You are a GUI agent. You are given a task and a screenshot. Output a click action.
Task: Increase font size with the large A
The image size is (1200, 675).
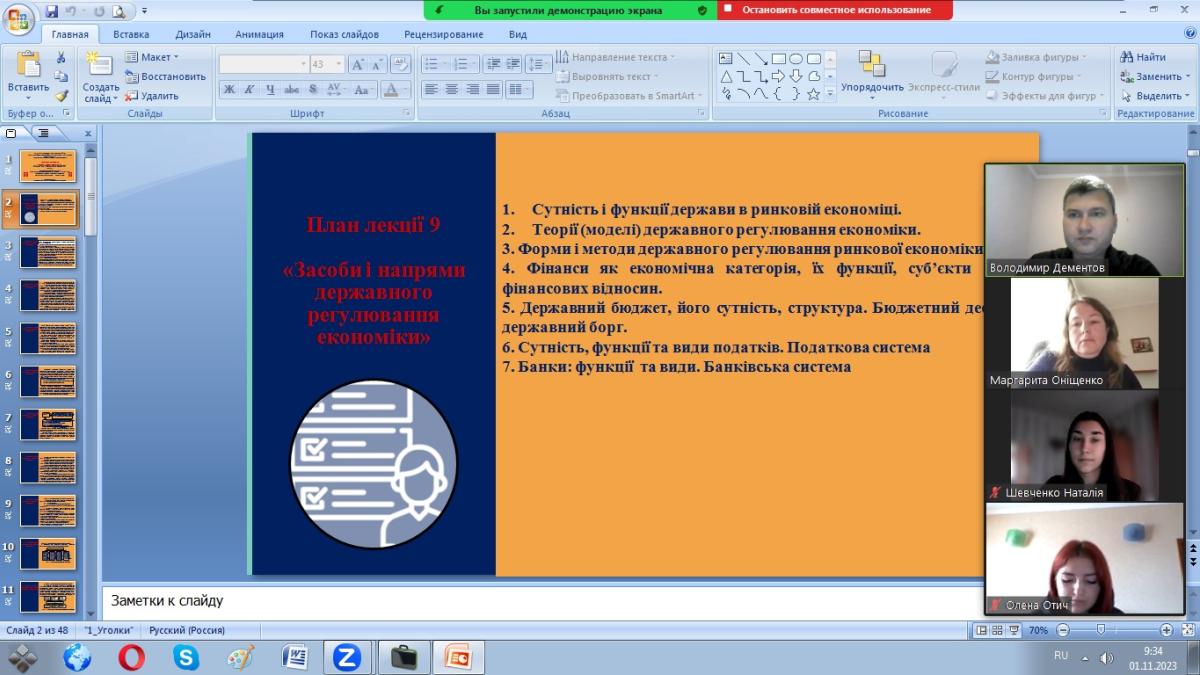pos(357,64)
